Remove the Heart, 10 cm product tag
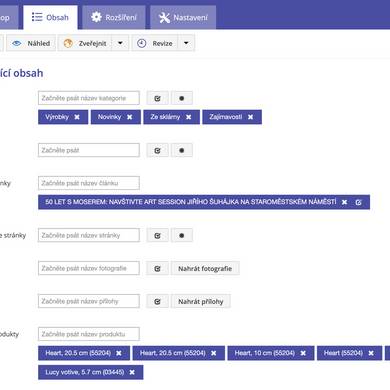390x390 pixels. point(303,353)
